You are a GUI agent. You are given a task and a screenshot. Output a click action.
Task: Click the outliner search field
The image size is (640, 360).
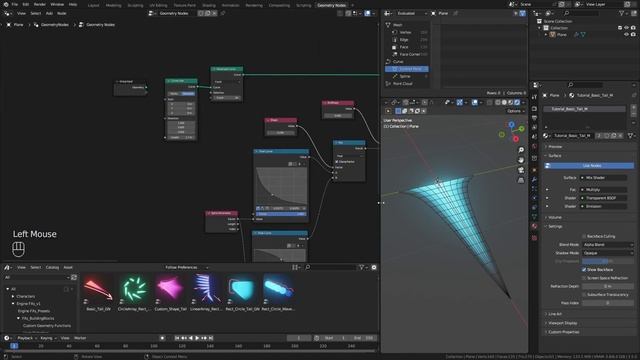pos(583,13)
